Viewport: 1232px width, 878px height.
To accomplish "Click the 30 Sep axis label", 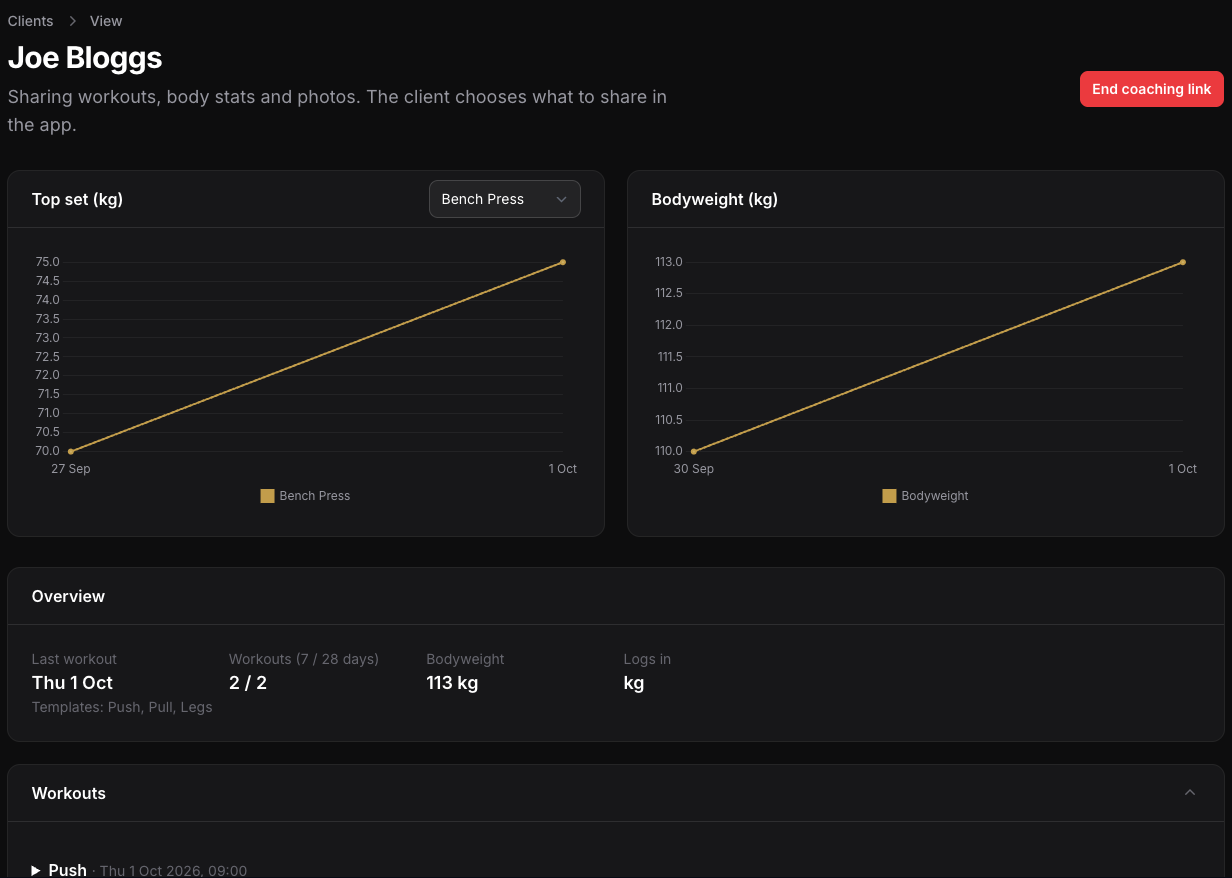I will [x=694, y=469].
